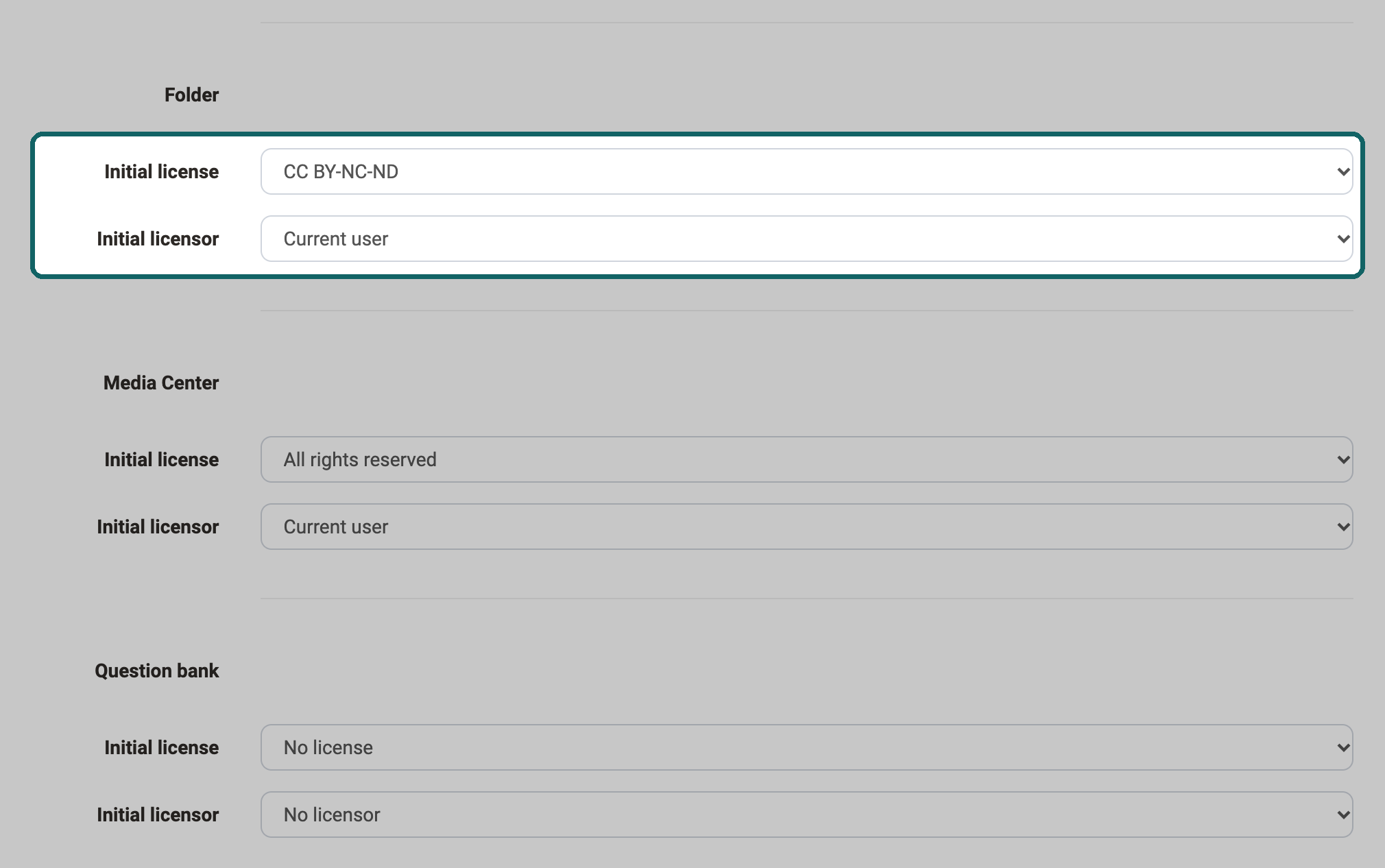Image resolution: width=1385 pixels, height=868 pixels.
Task: Click the Folder section heading
Action: (x=191, y=95)
